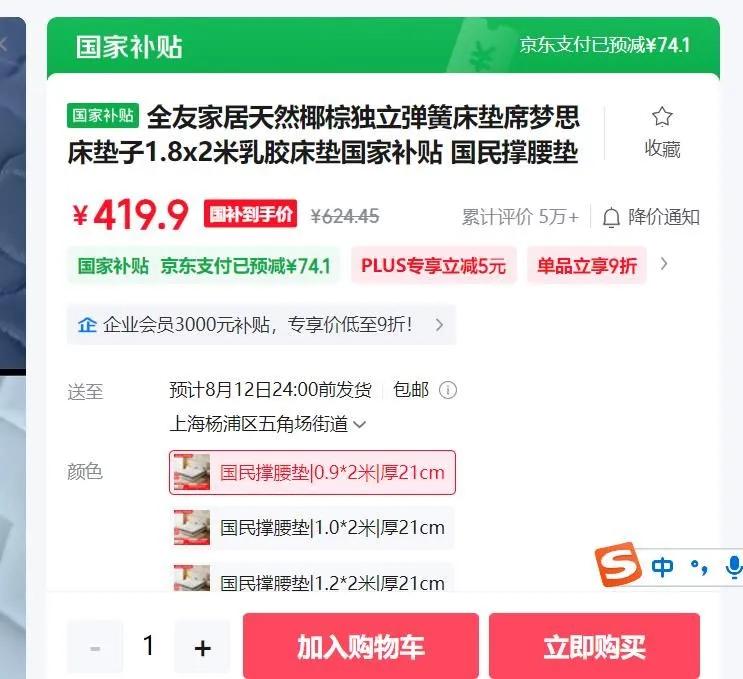This screenshot has height=679, width=743.
Task: Click the PLUS专享立减5元 promotion tag
Action: pyautogui.click(x=434, y=265)
